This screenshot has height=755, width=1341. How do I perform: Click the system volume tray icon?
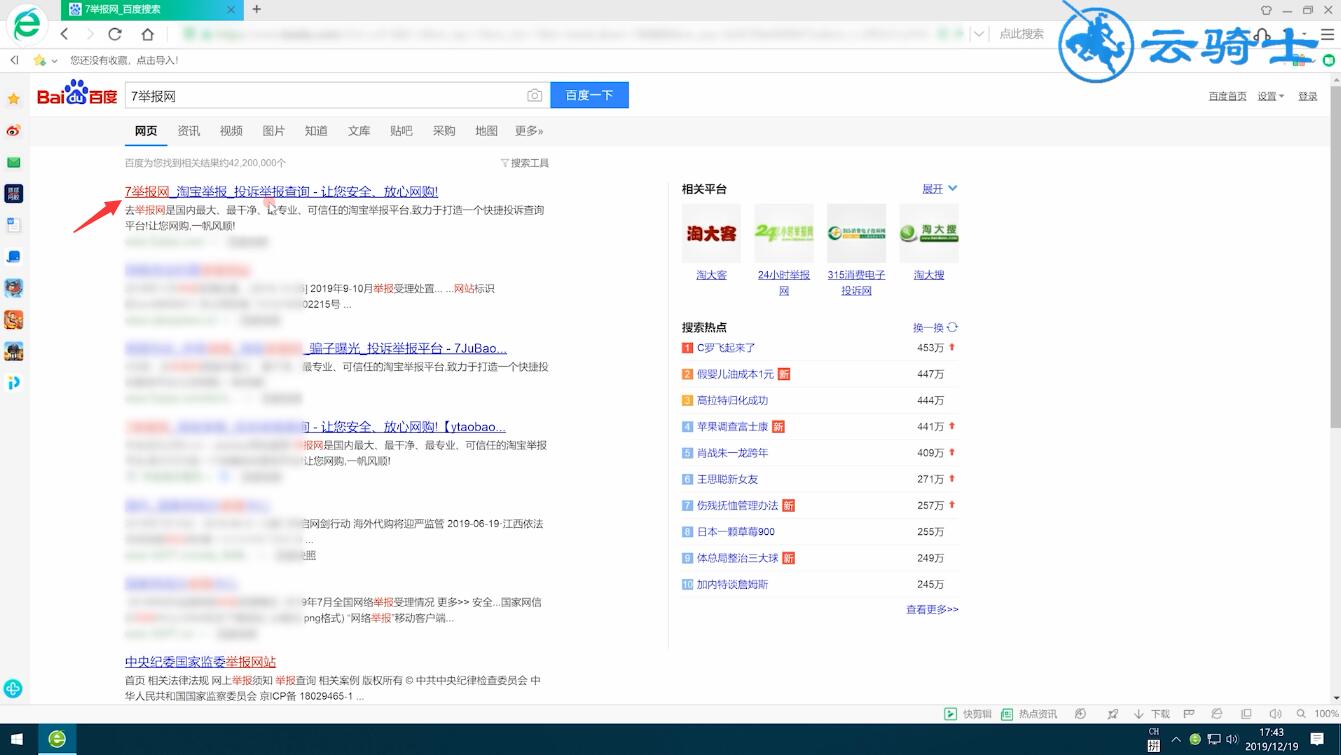1231,740
